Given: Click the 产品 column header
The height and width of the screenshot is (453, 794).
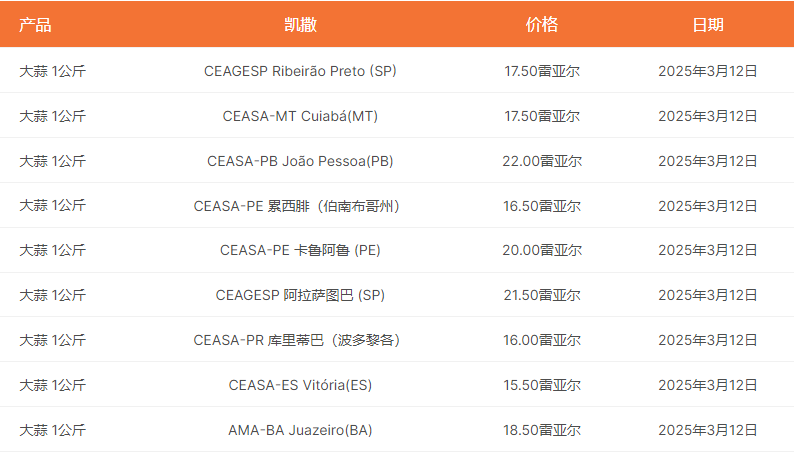Looking at the screenshot, I should (x=35, y=25).
